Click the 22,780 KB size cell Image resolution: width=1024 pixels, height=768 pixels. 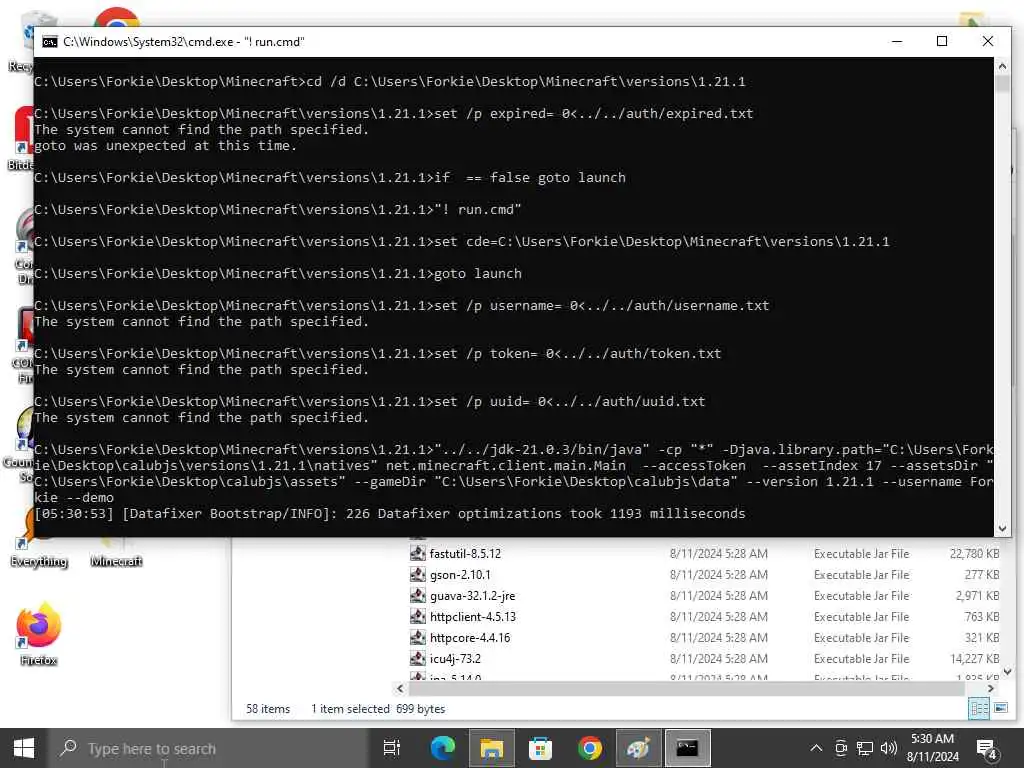coord(974,554)
